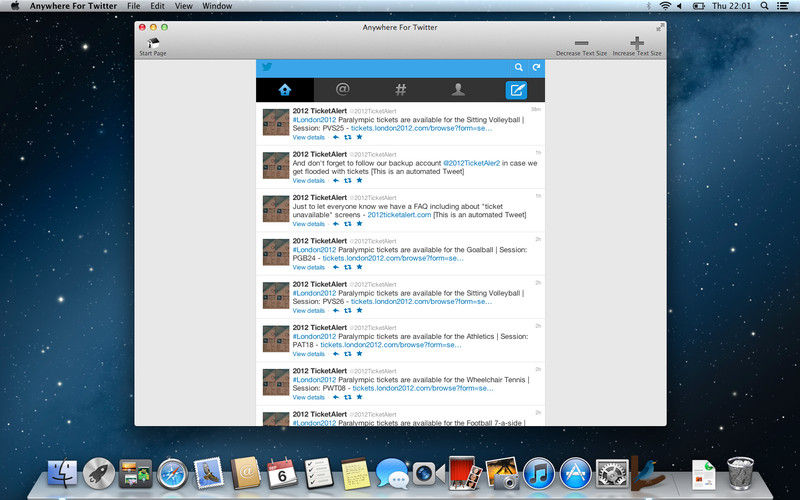Open the View menu

tap(184, 6)
